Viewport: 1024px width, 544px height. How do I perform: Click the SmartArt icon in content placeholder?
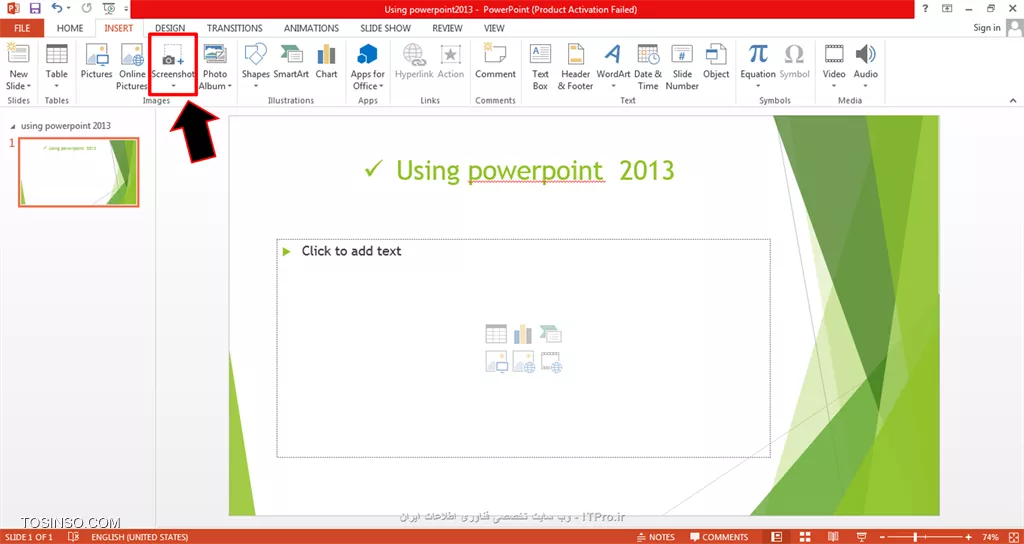pyautogui.click(x=551, y=334)
